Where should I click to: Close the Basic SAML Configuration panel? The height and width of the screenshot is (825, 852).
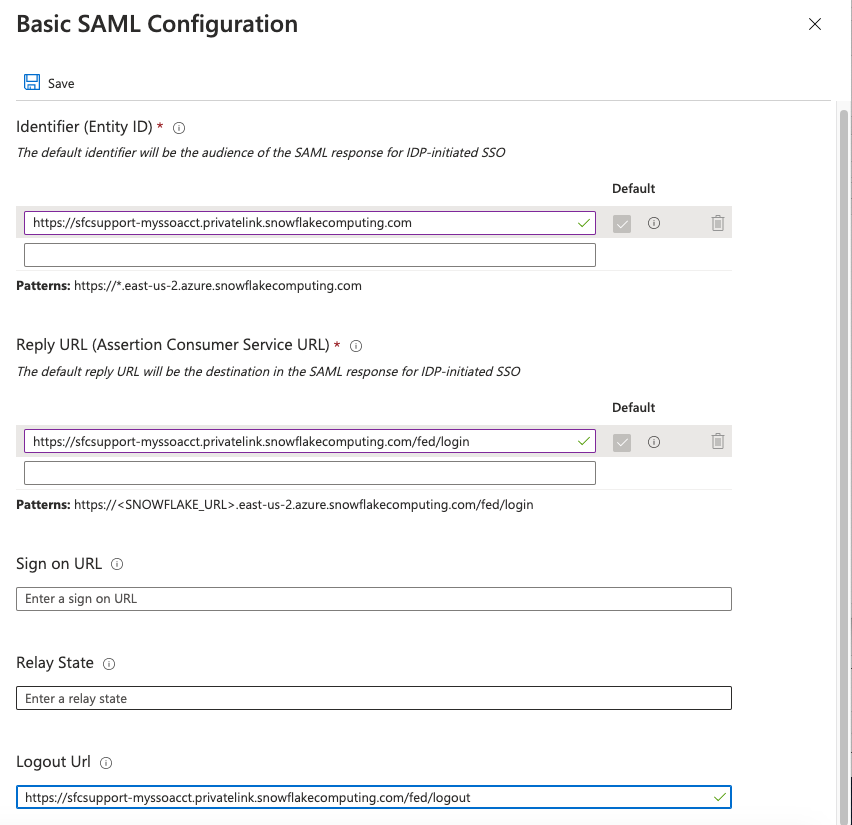point(816,24)
